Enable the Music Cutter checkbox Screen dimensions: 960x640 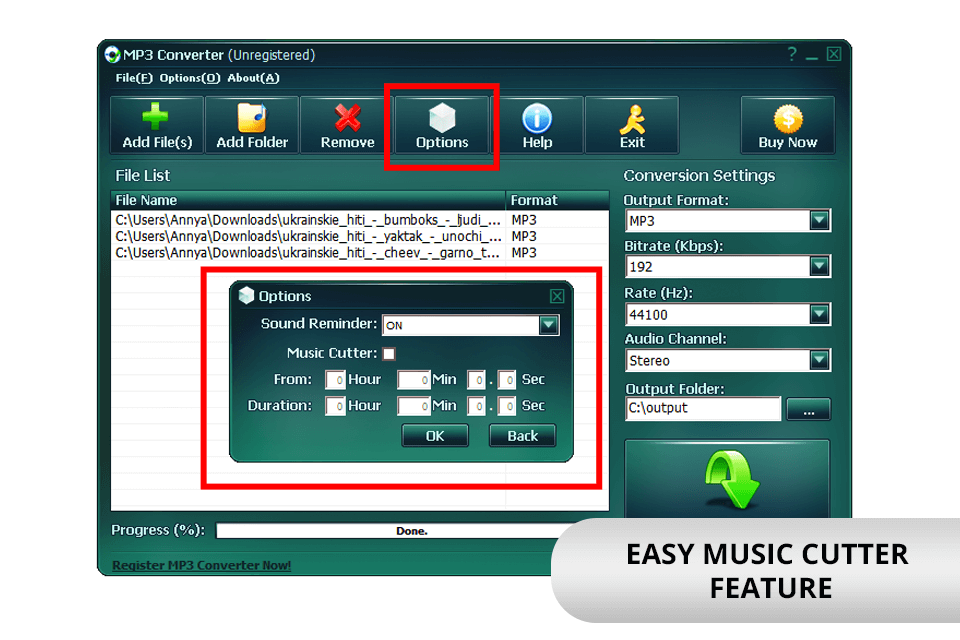tap(389, 353)
